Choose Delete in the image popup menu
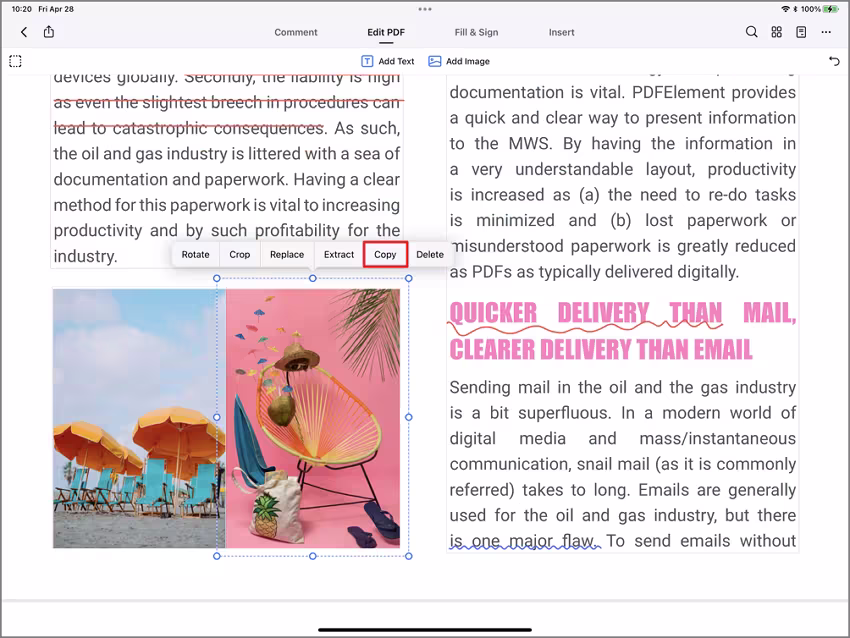Screen dimensions: 850x638 point(430,254)
